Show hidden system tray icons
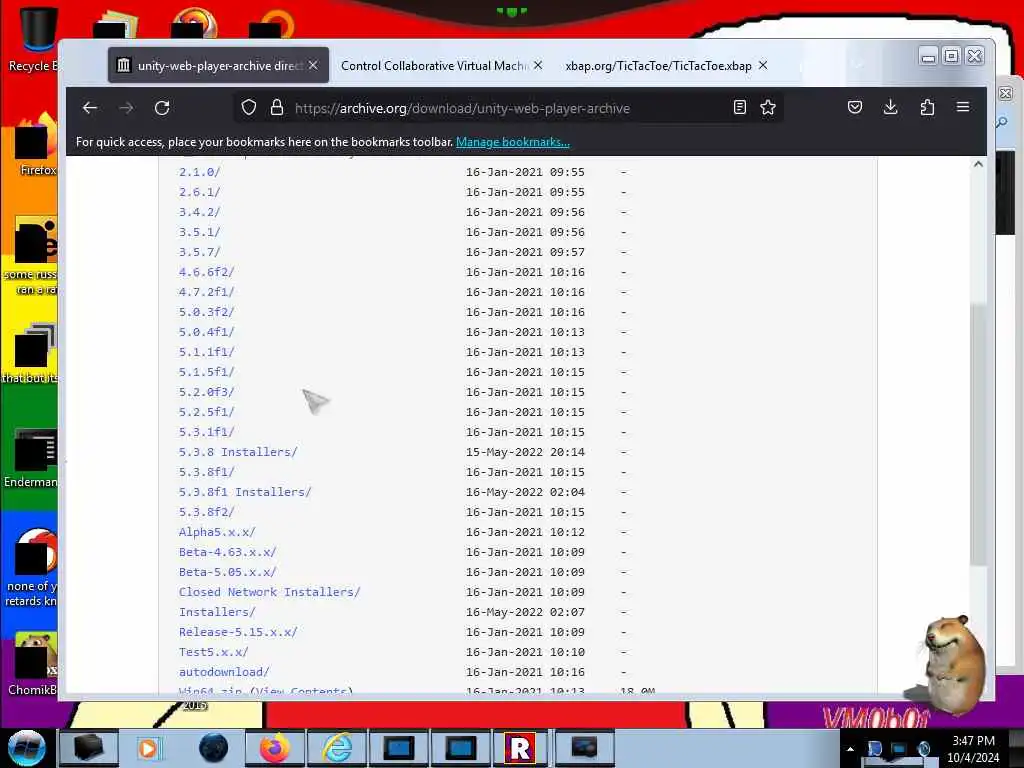1024x768 pixels. pos(850,749)
